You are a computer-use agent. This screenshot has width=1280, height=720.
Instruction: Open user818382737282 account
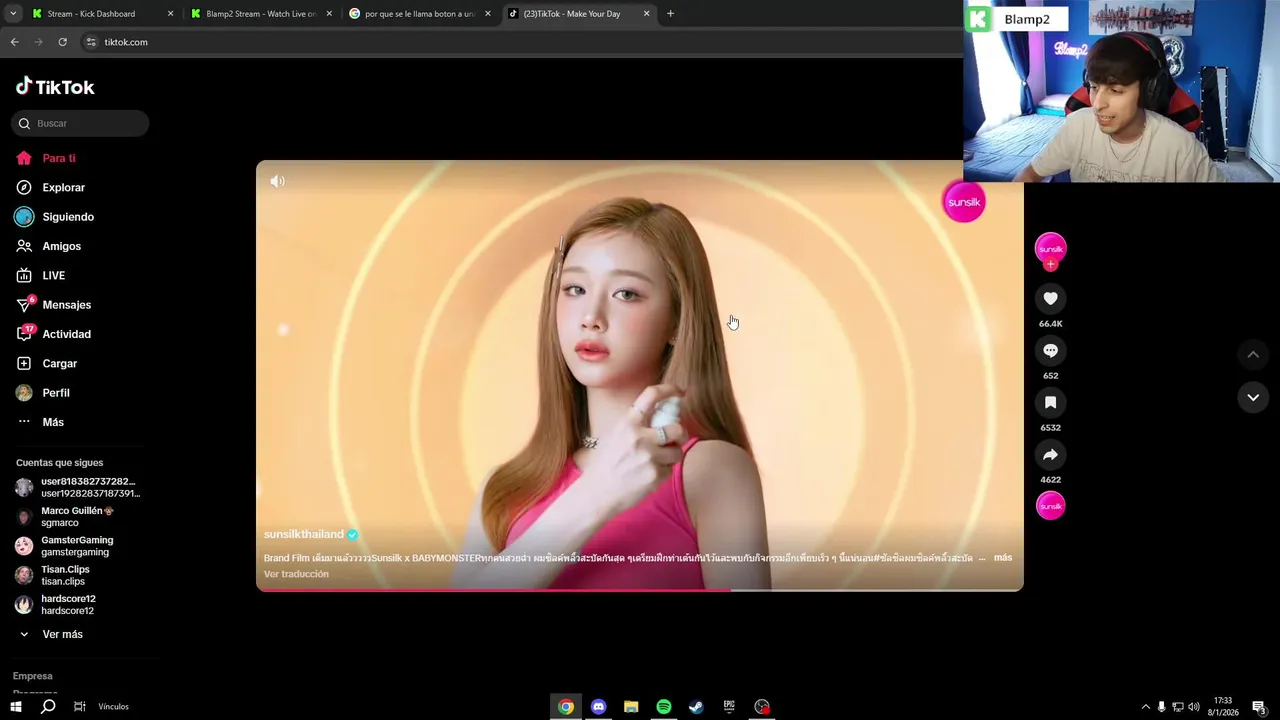point(77,487)
